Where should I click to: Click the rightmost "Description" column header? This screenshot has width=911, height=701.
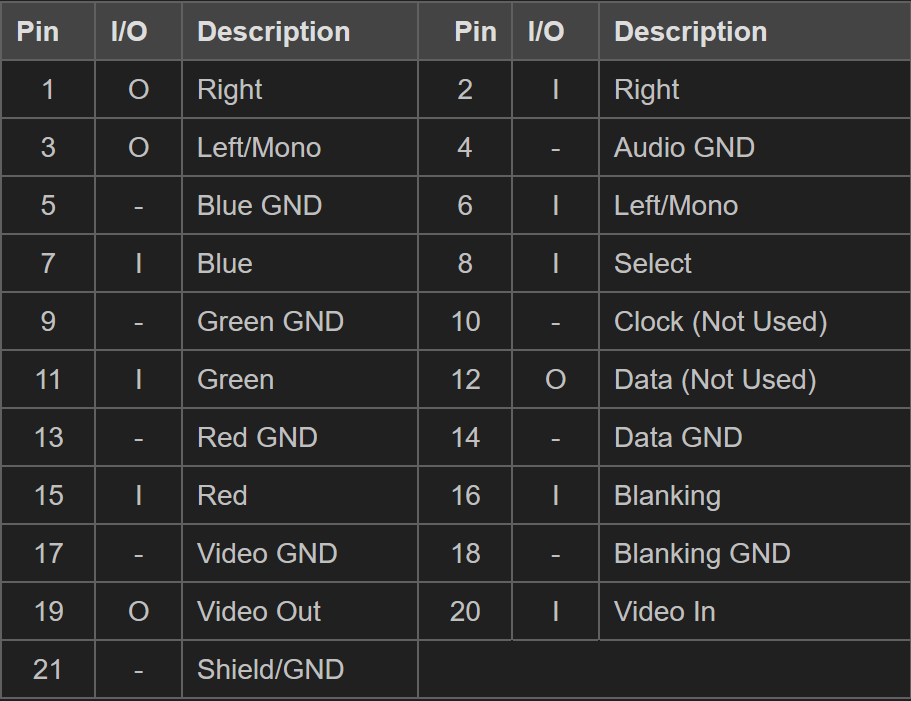[690, 32]
